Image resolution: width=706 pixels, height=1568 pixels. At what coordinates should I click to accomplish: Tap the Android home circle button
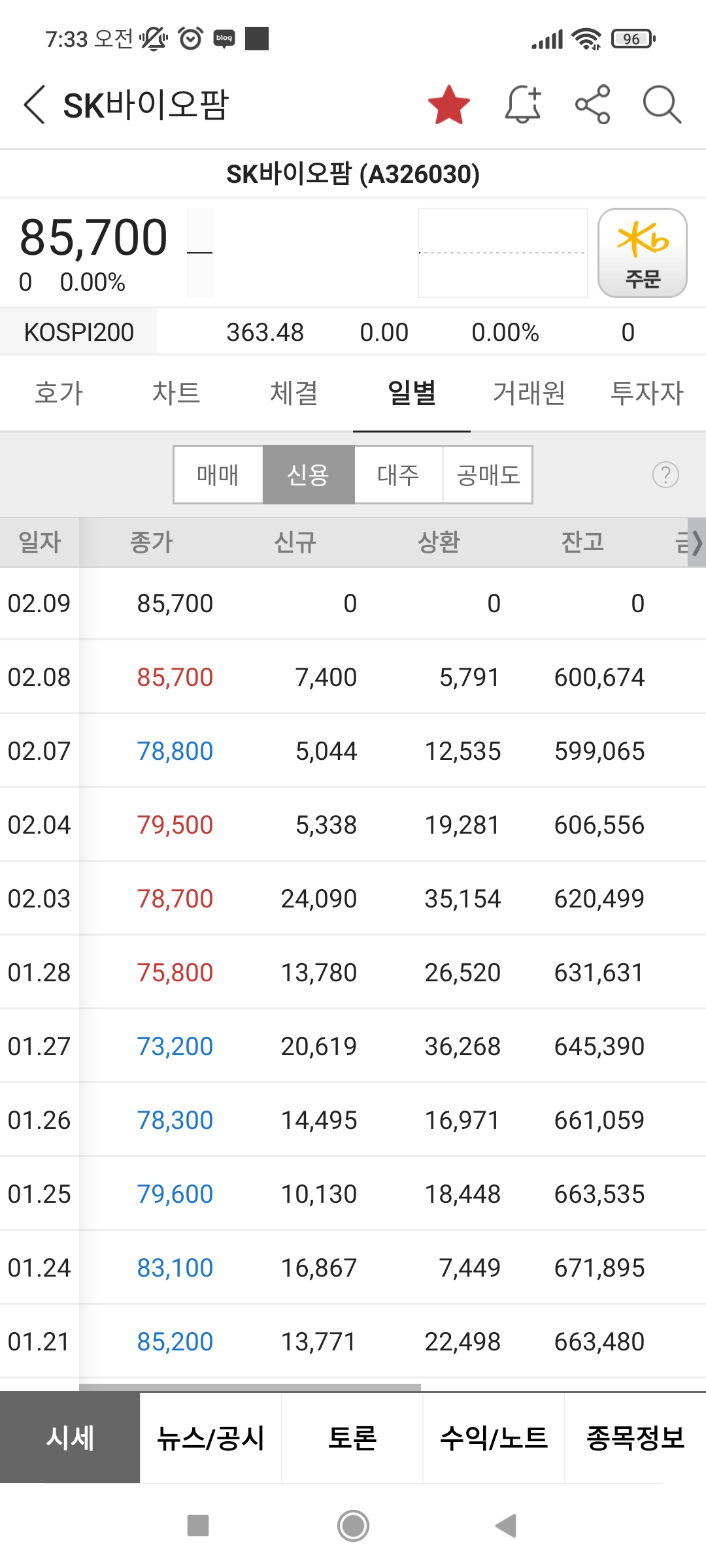pyautogui.click(x=353, y=1526)
